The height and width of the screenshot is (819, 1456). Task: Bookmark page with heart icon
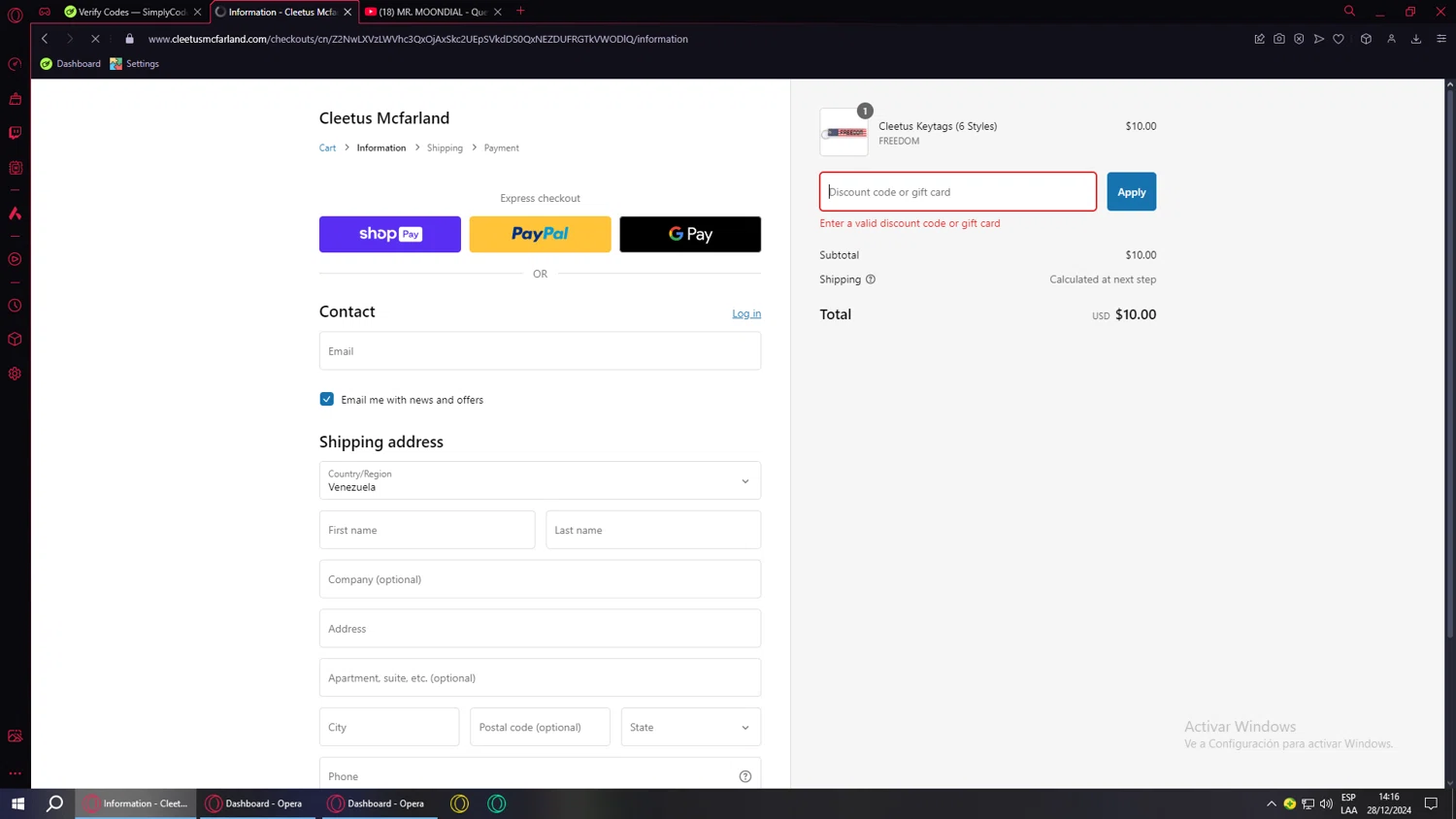tap(1339, 39)
